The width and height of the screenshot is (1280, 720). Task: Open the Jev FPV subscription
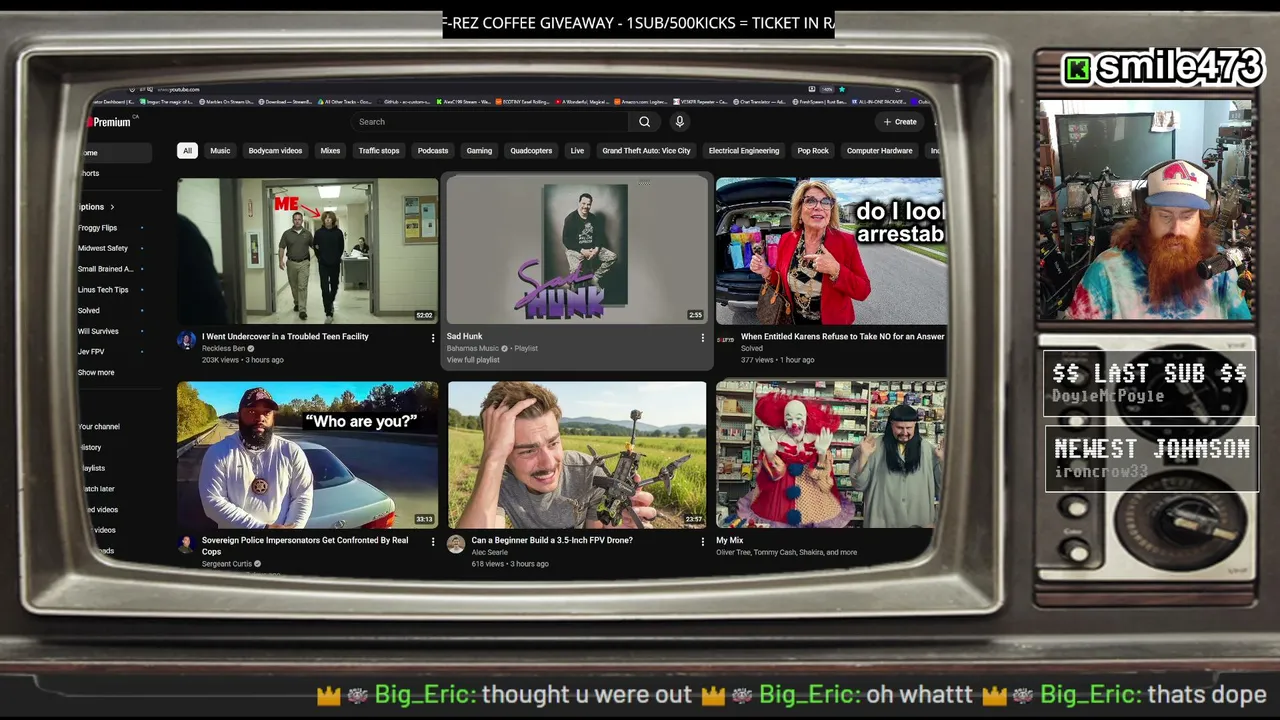point(91,352)
